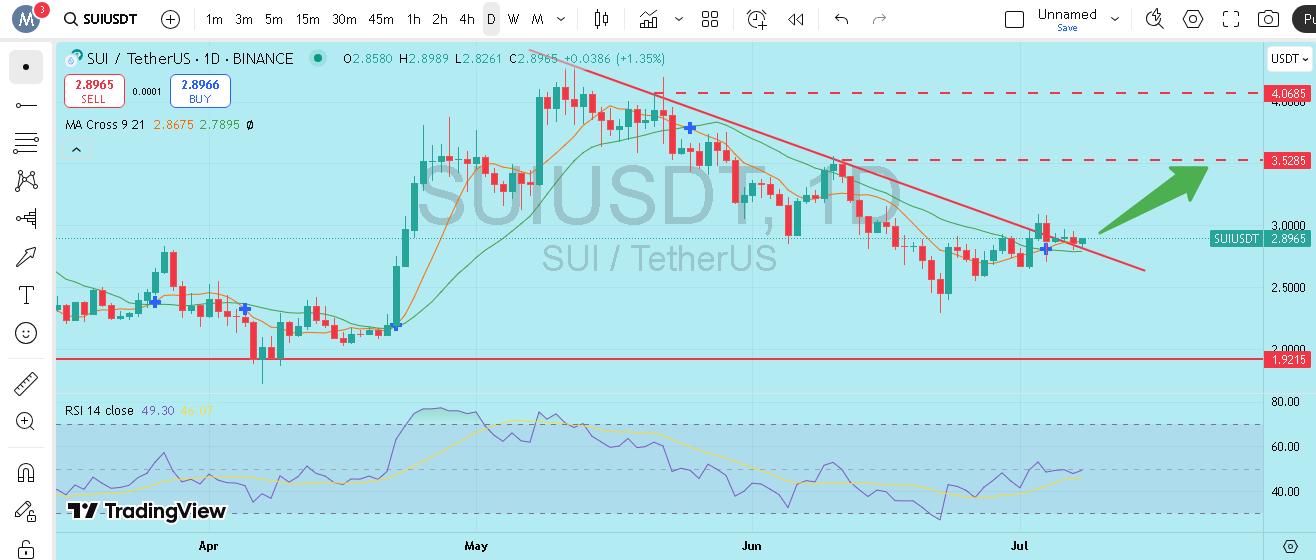The width and height of the screenshot is (1316, 560).
Task: Open quick search lightning icon
Action: click(1155, 19)
